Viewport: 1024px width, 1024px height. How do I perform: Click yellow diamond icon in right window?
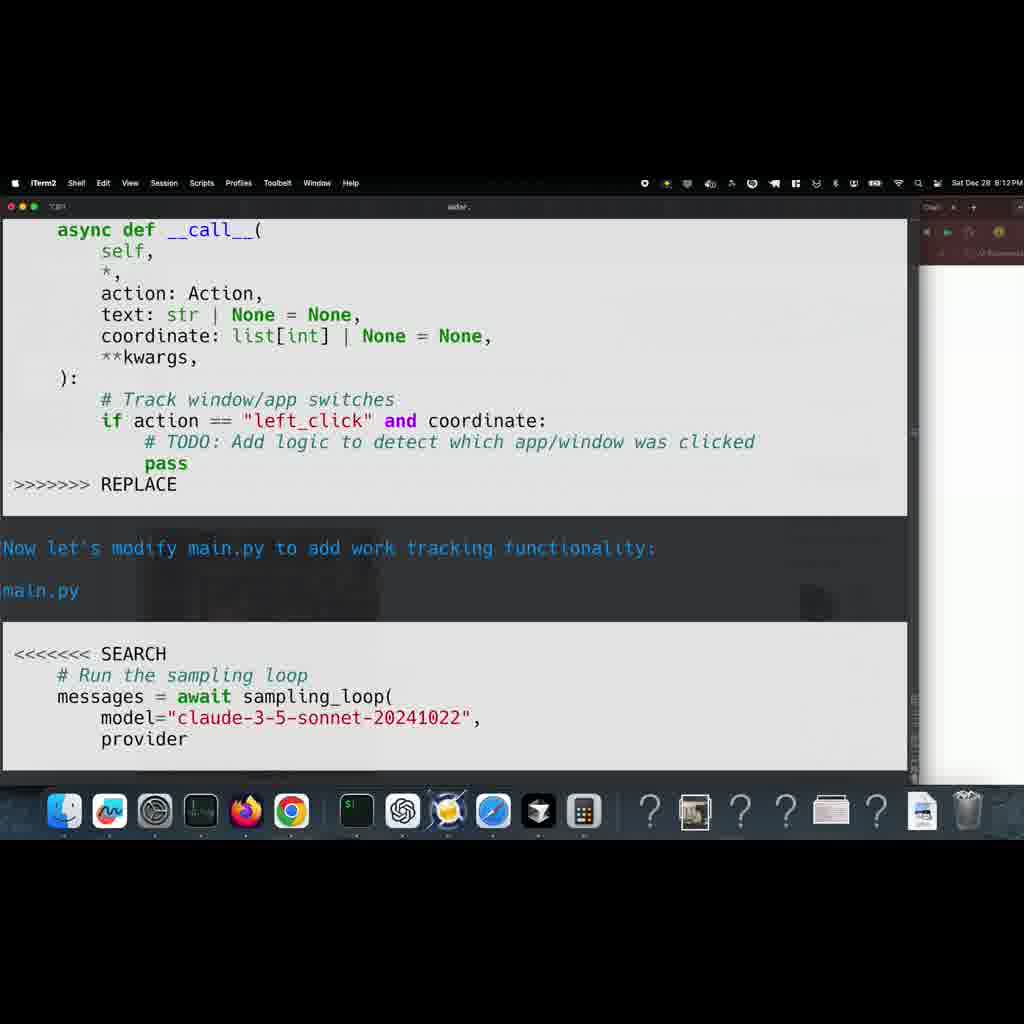coord(998,232)
